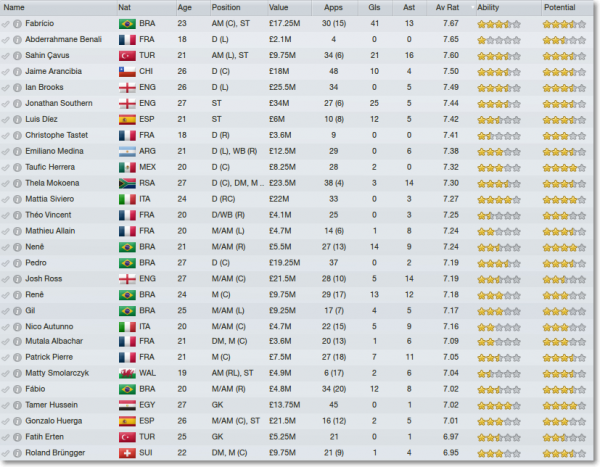Screen dimensions: 600x467
Task: Tick the checkmark for Mathieu Allain
Action: [x=5, y=231]
